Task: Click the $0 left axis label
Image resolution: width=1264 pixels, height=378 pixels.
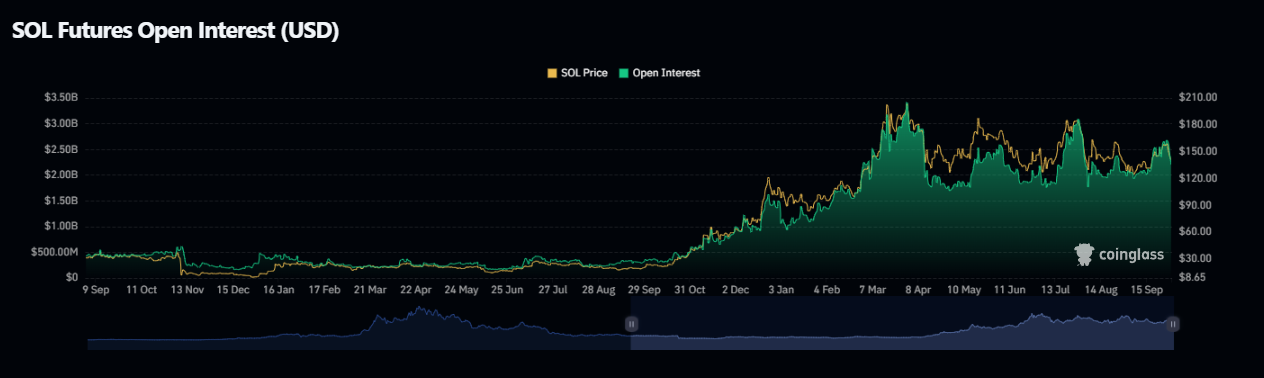Action: (x=71, y=277)
